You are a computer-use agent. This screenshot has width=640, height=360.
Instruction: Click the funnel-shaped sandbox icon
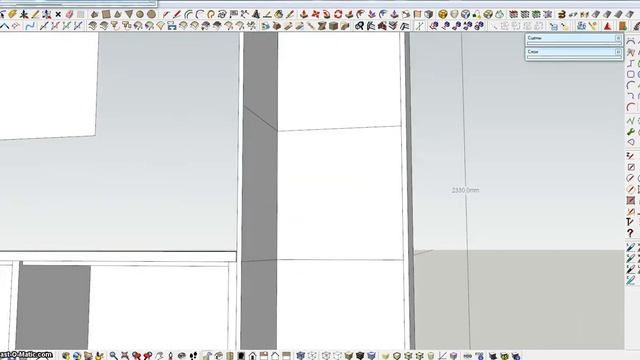tap(115, 26)
